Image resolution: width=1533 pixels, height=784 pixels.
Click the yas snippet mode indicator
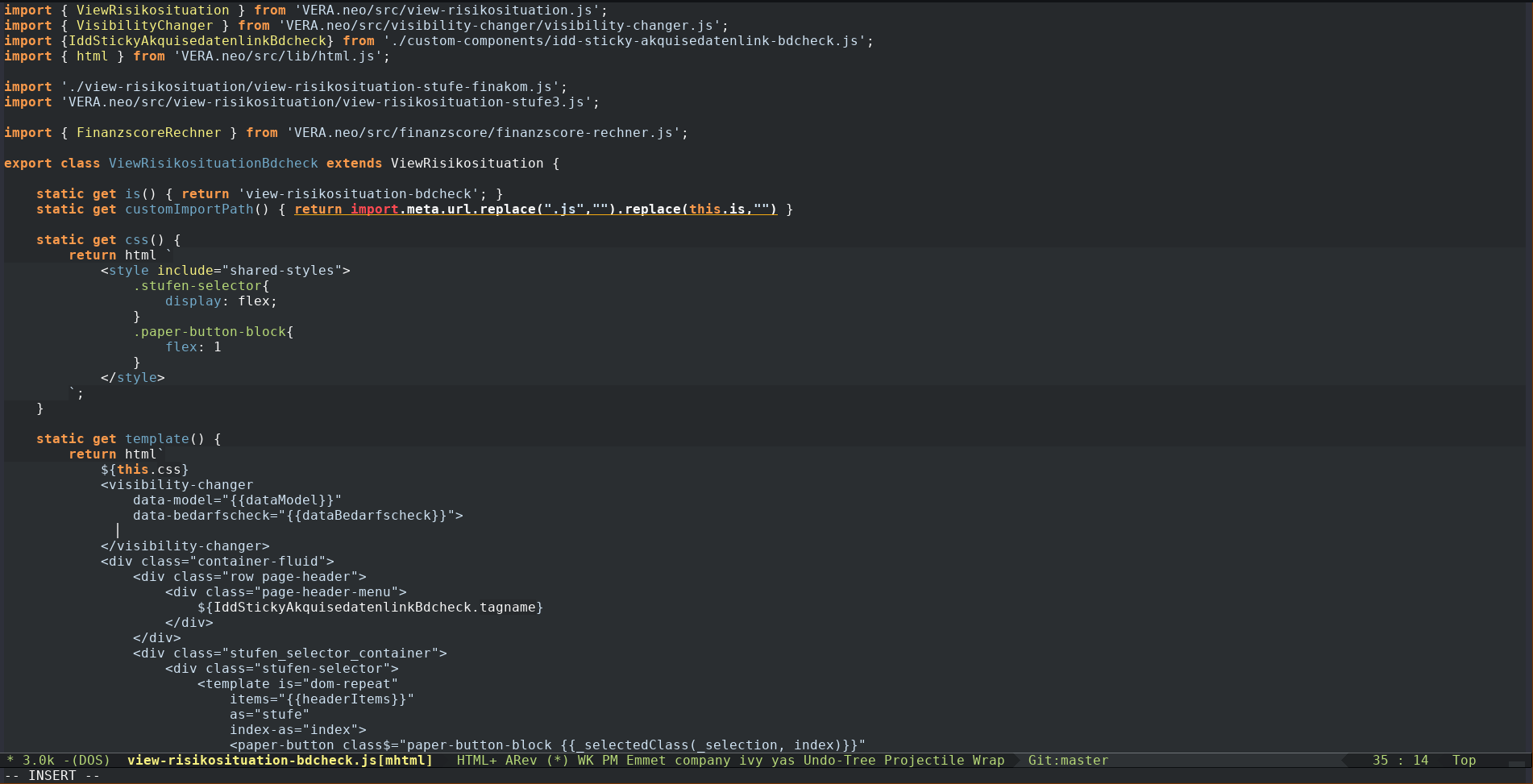coord(781,760)
